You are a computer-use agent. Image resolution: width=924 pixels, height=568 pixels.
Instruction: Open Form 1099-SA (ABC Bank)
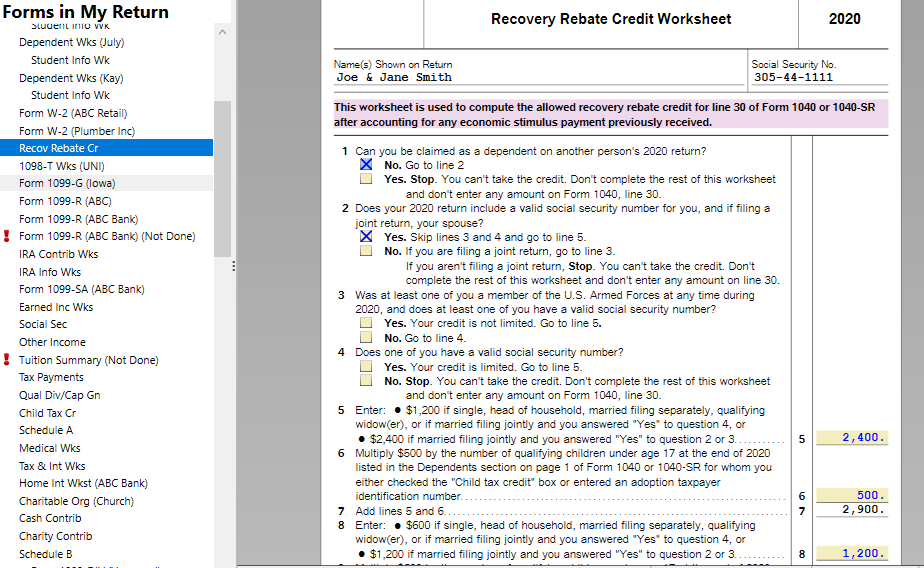pos(81,289)
